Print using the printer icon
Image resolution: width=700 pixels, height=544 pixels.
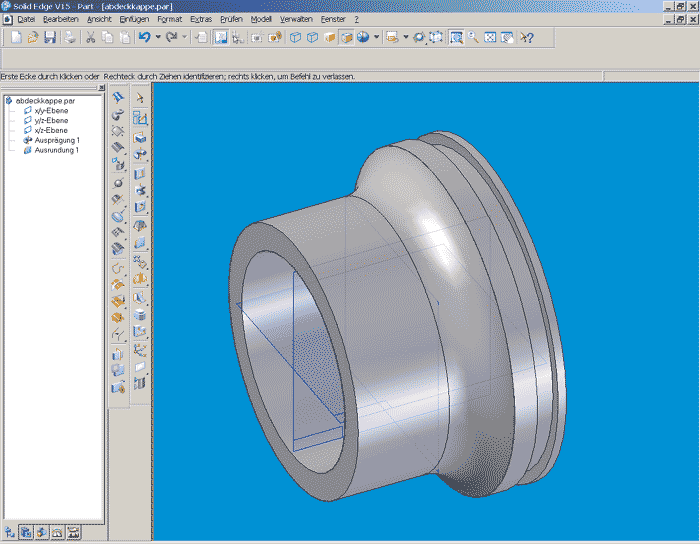click(x=70, y=37)
